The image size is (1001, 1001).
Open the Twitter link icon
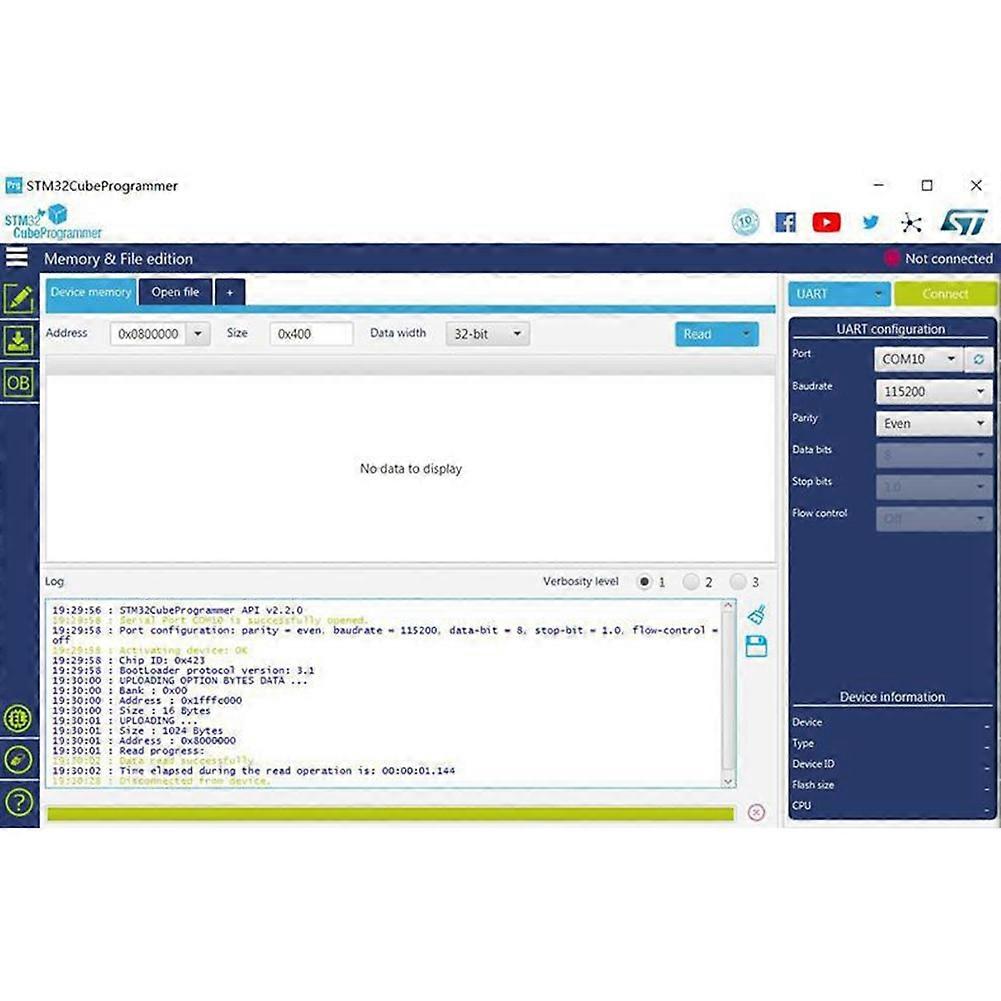(x=870, y=222)
